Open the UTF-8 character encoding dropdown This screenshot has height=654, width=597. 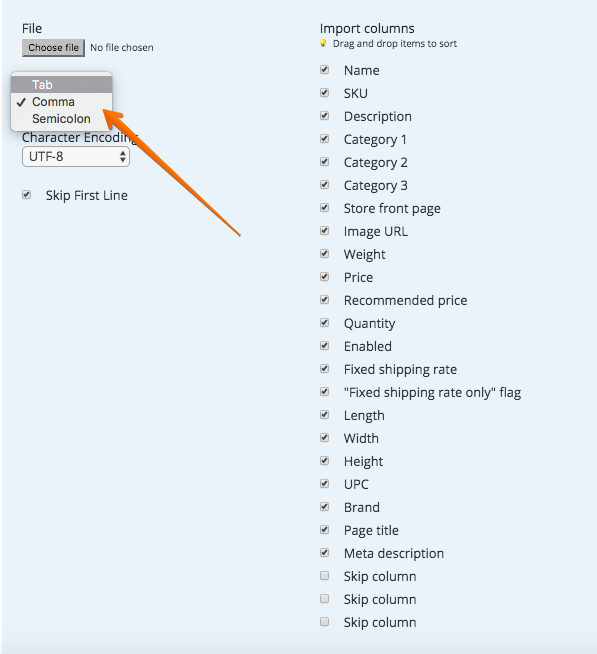pyautogui.click(x=76, y=157)
